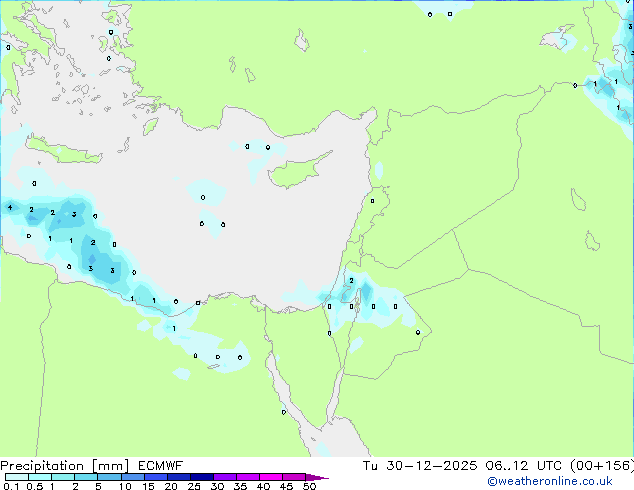
Task: Click the 'Precipitation [mm]' title text
Action: click(x=64, y=466)
